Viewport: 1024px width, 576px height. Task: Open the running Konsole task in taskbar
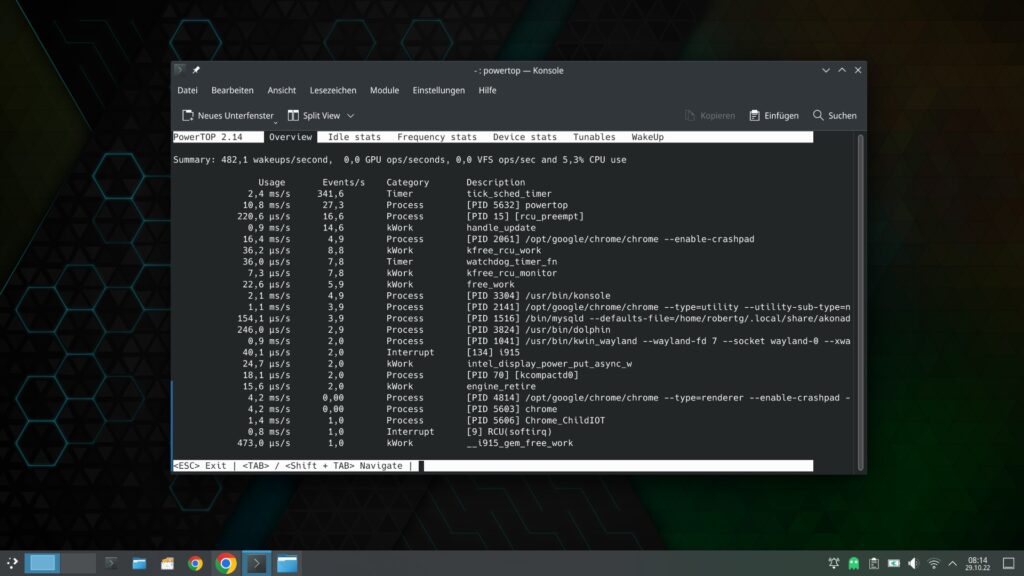tap(257, 563)
